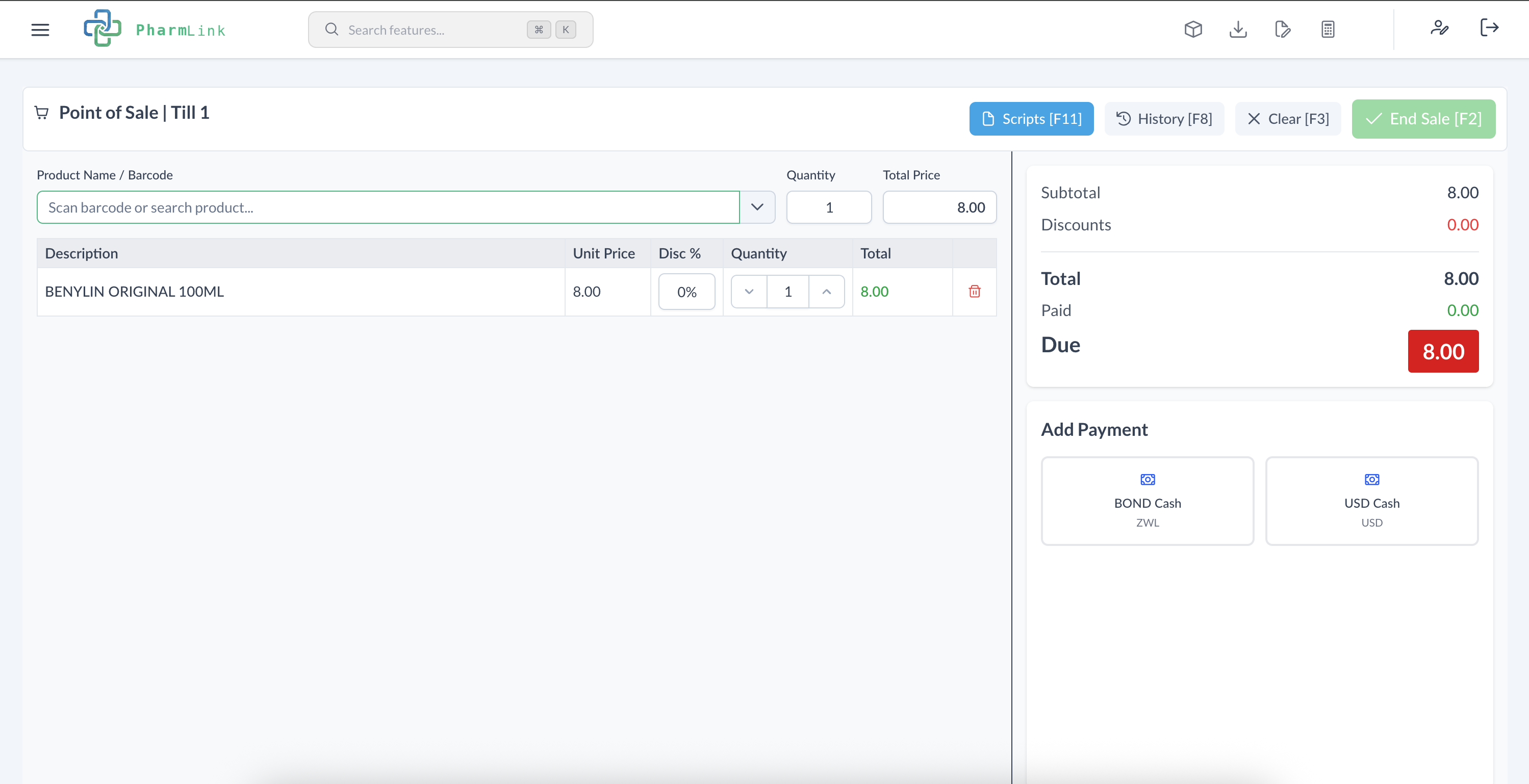Image resolution: width=1529 pixels, height=784 pixels.
Task: Open Scripts with the Scripts [F11] button
Action: [x=1031, y=119]
